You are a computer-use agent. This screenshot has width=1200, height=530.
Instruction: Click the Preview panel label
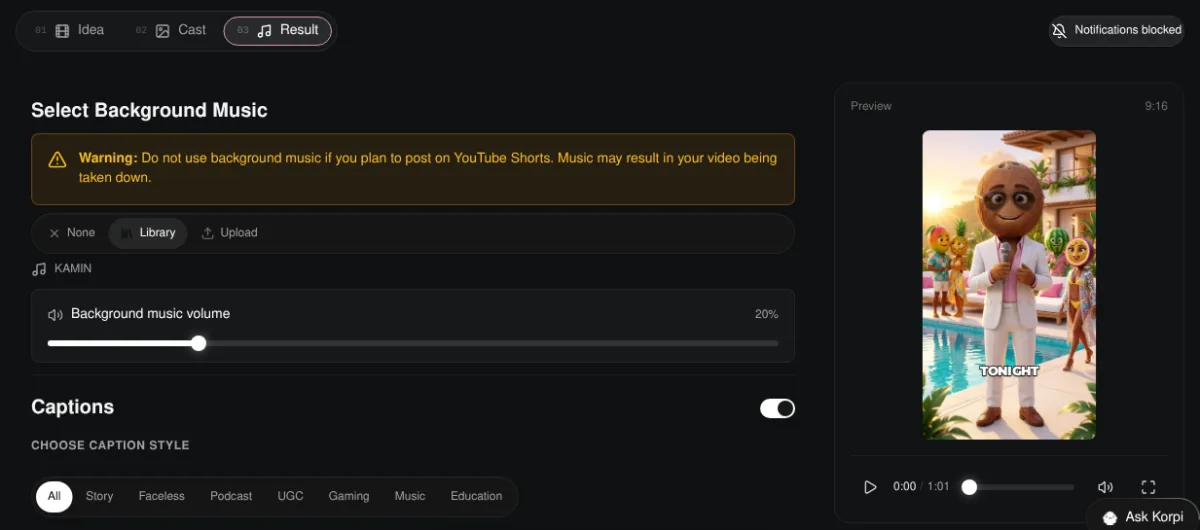click(x=871, y=106)
